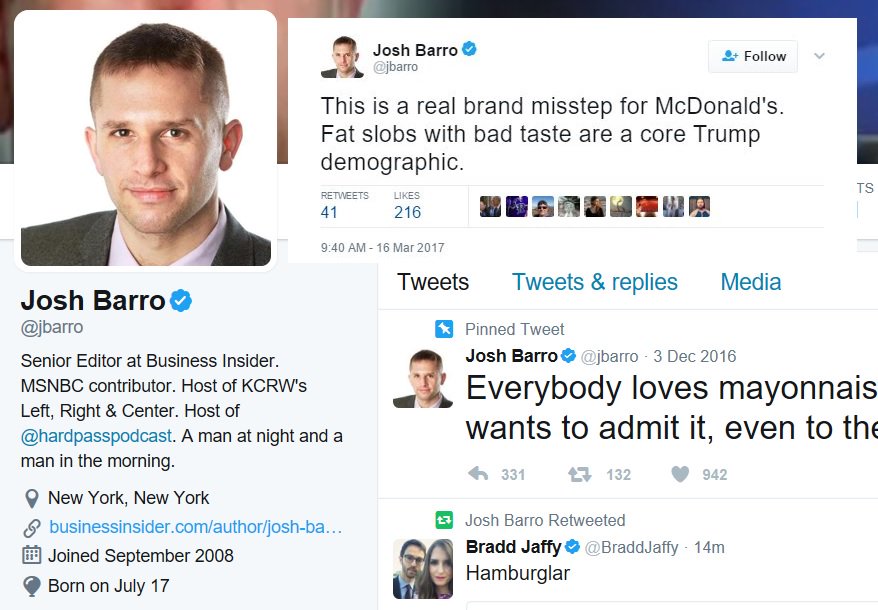The image size is (878, 610).
Task: Select the Tweets tab
Action: coord(433,282)
